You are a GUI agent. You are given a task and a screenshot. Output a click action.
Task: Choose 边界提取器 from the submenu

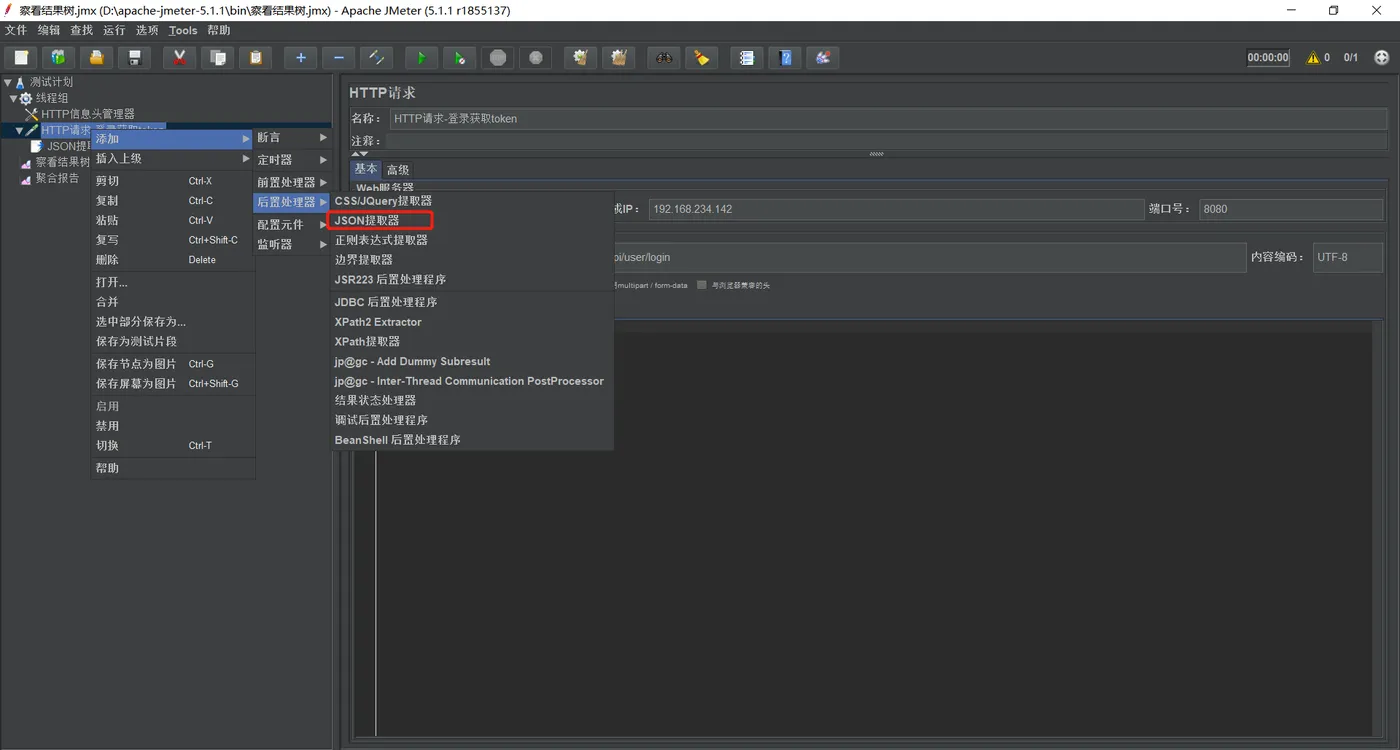click(x=363, y=260)
